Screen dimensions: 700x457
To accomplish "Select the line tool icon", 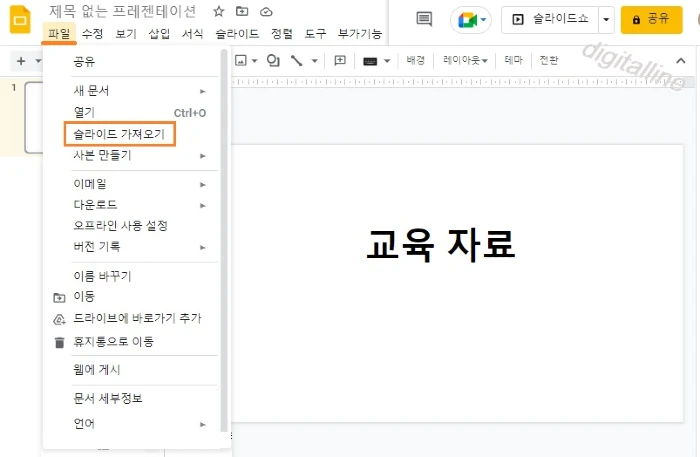I will [x=296, y=60].
